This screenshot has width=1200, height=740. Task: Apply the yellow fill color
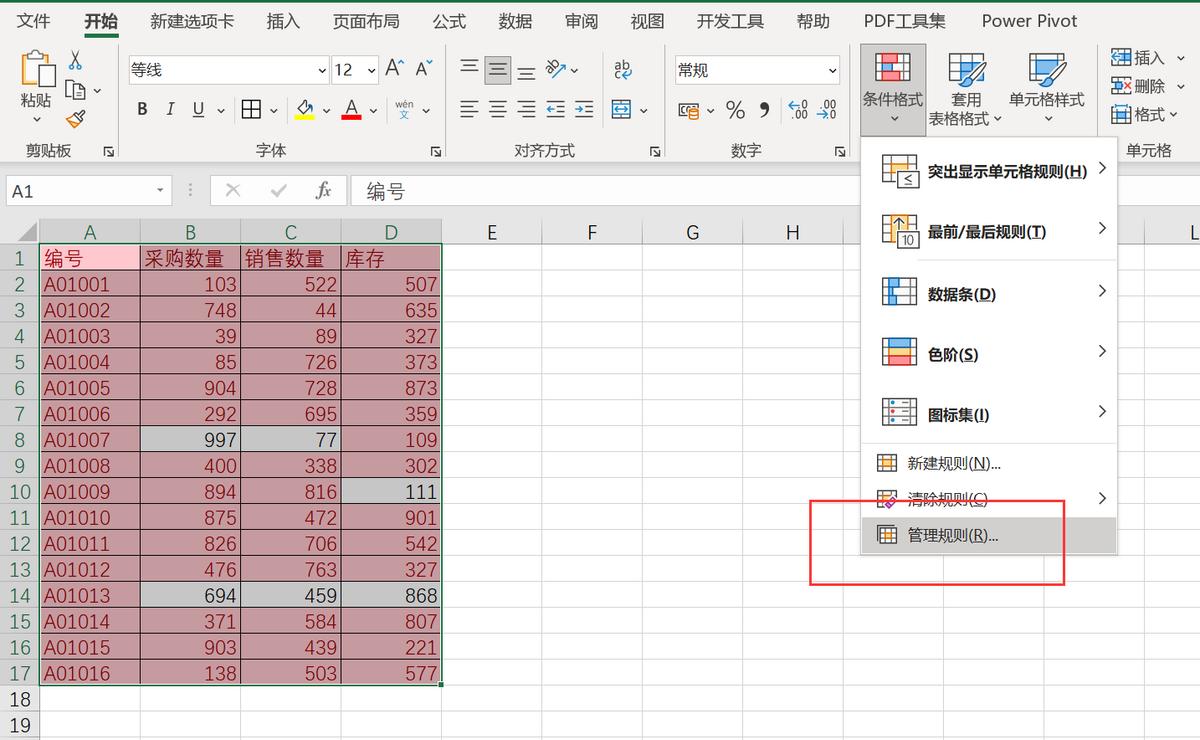point(305,109)
